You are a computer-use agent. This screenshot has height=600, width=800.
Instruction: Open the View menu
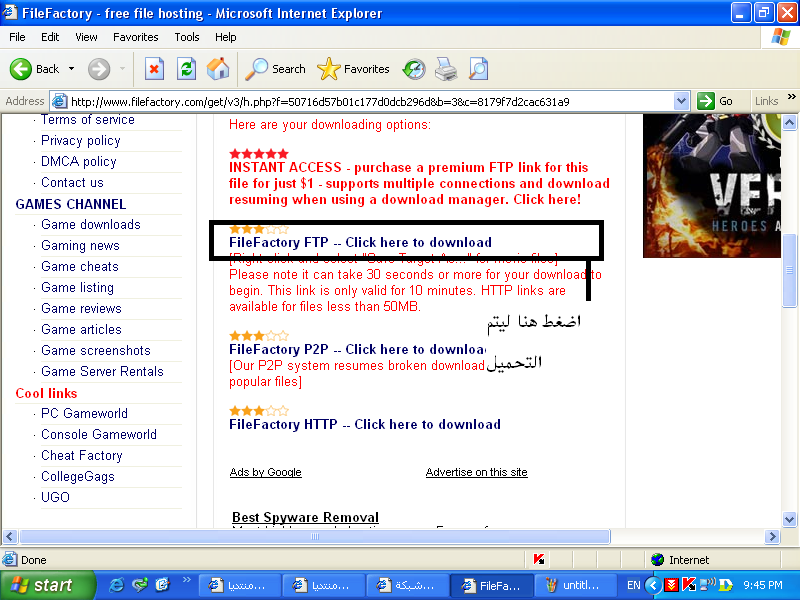click(86, 37)
